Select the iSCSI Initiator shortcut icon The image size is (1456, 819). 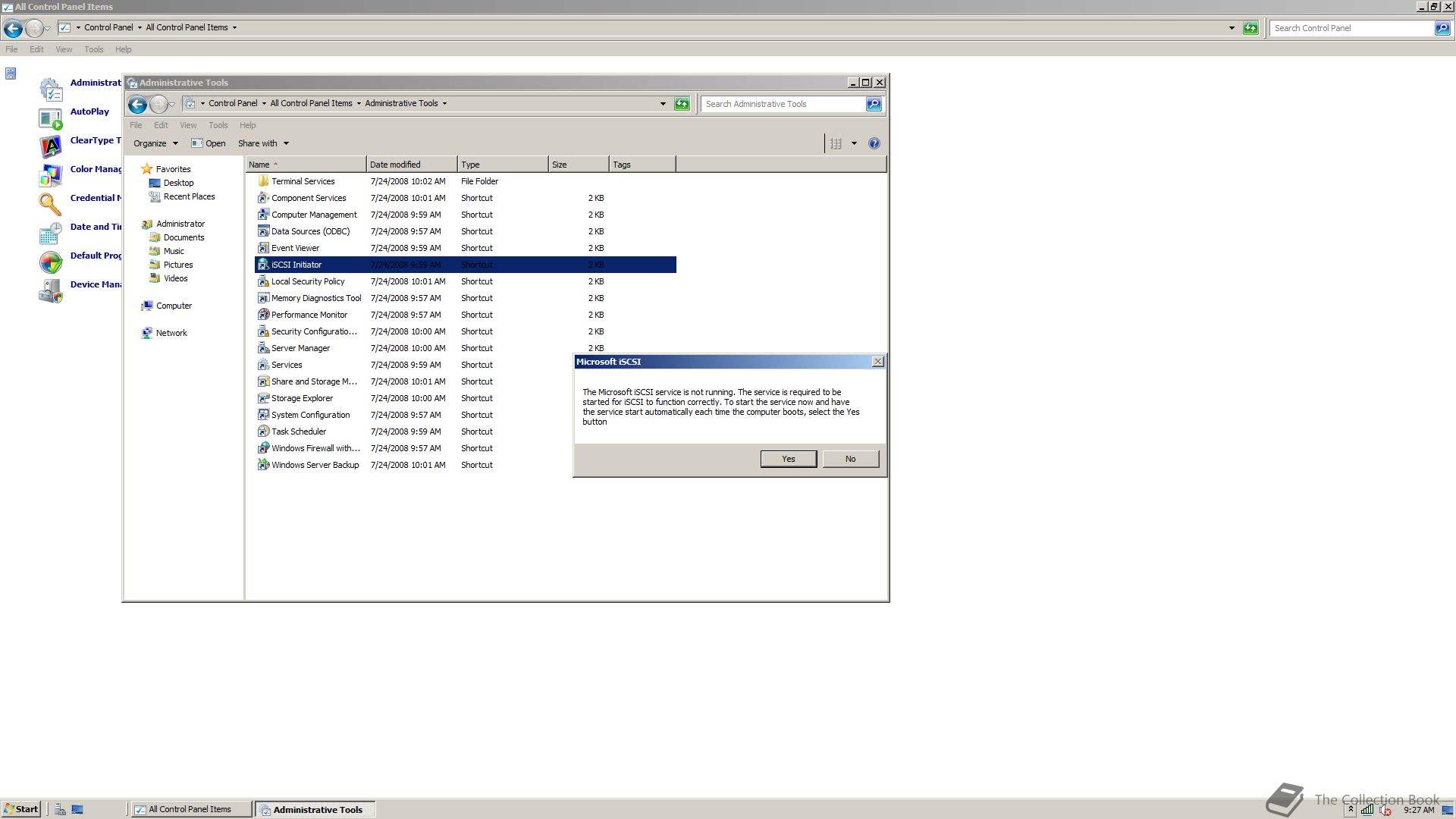click(263, 265)
